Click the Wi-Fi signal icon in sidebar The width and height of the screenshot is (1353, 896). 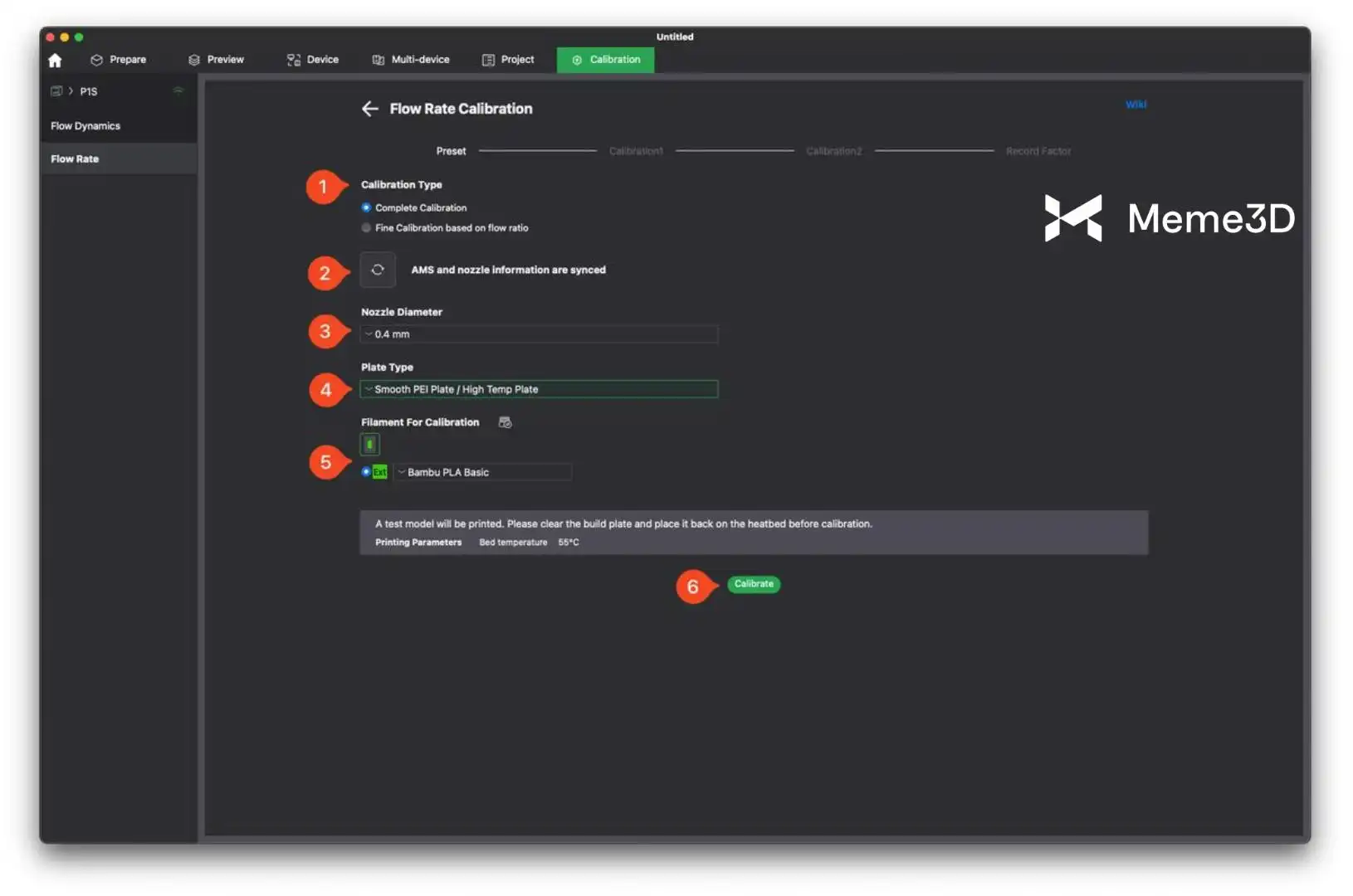(x=178, y=90)
